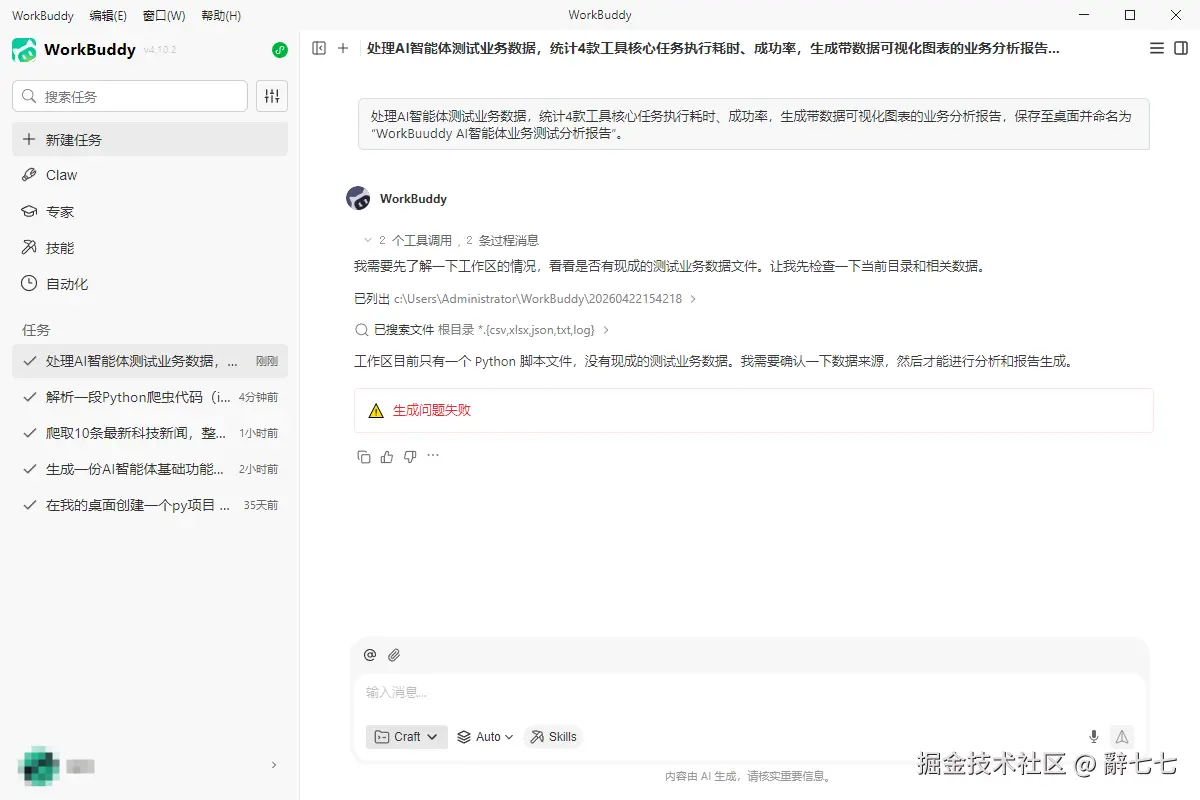This screenshot has height=800, width=1200.
Task: Minimize the WorkBuddy window
Action: (1083, 15)
